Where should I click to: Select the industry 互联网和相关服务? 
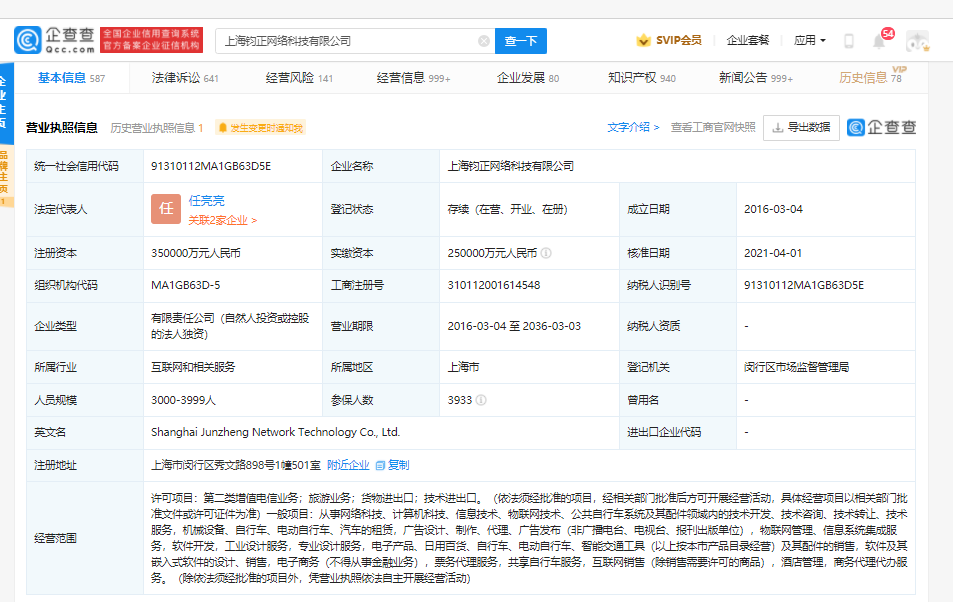point(193,367)
